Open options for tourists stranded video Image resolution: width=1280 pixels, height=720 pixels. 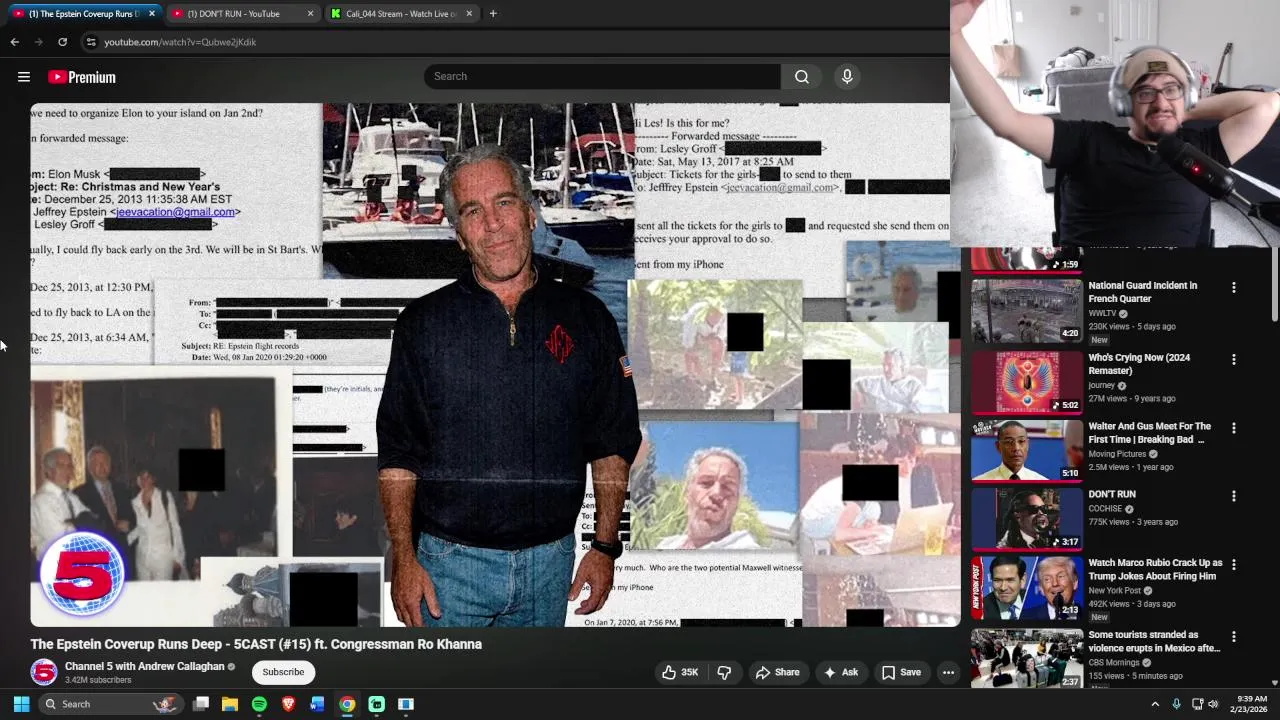[1234, 636]
